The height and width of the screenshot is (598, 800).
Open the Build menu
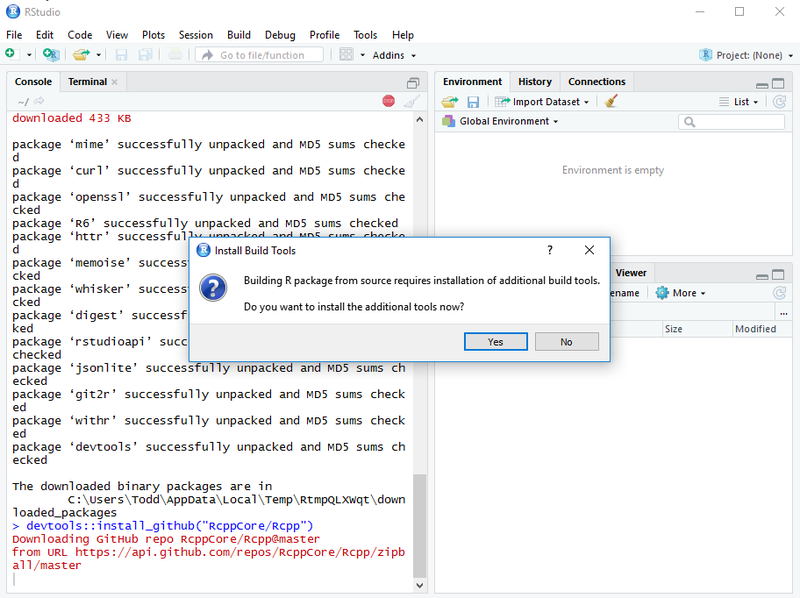tap(239, 35)
